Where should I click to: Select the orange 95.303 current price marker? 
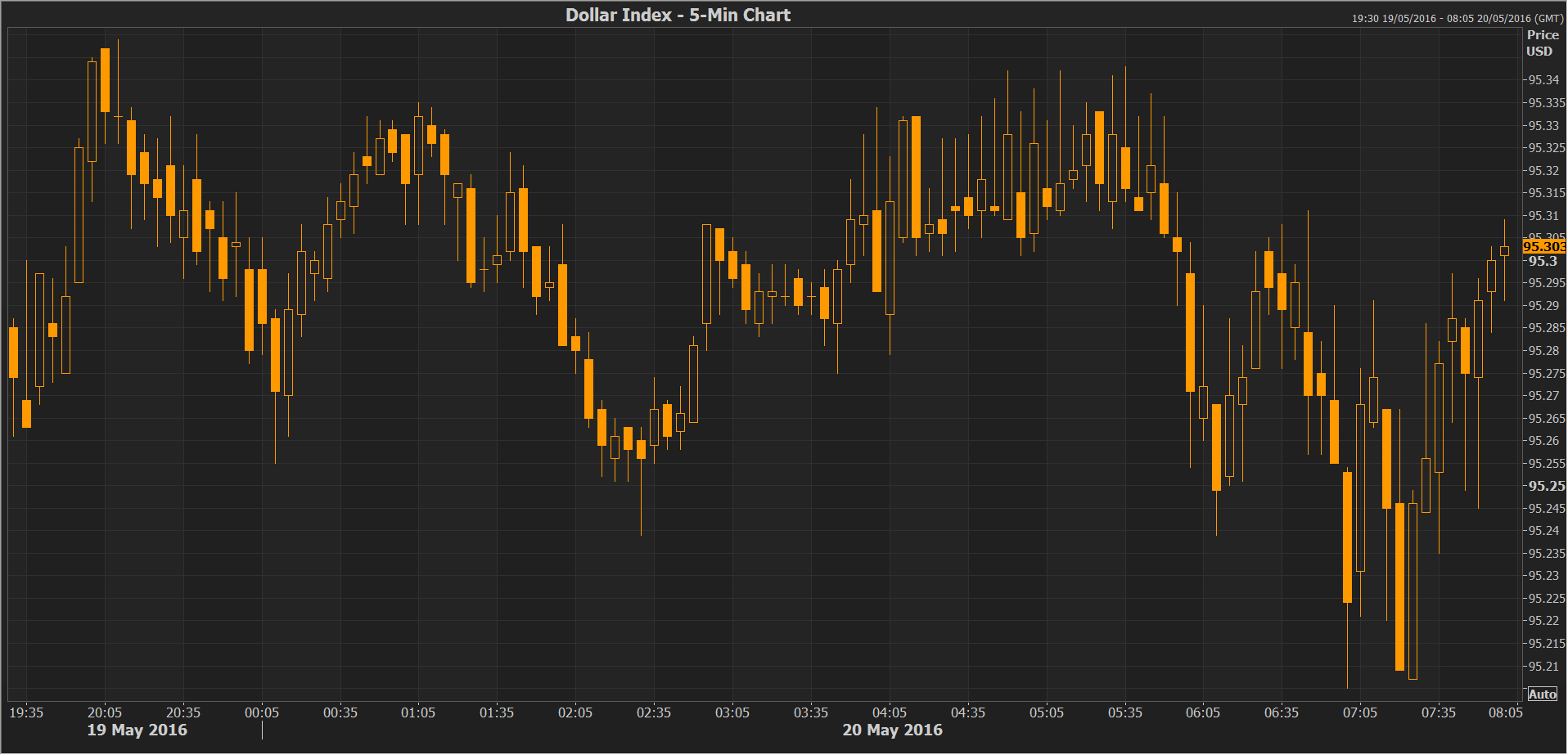point(1543,246)
